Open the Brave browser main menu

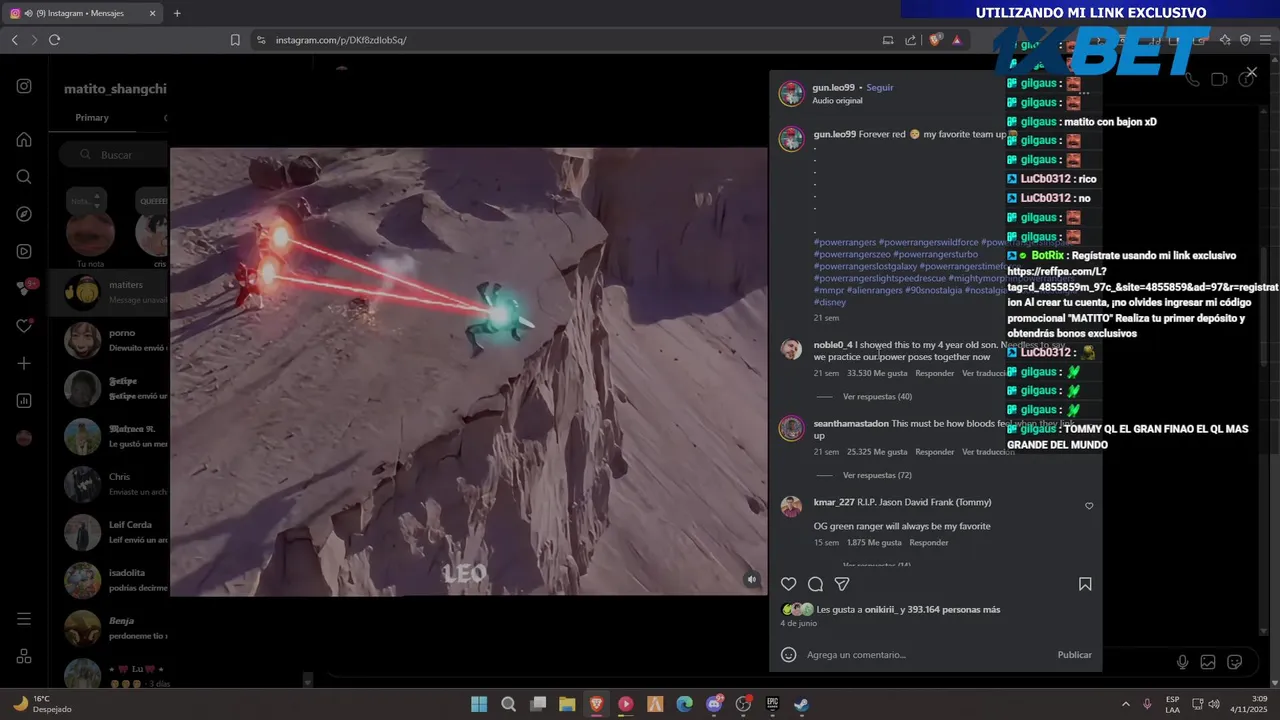[x=1266, y=40]
